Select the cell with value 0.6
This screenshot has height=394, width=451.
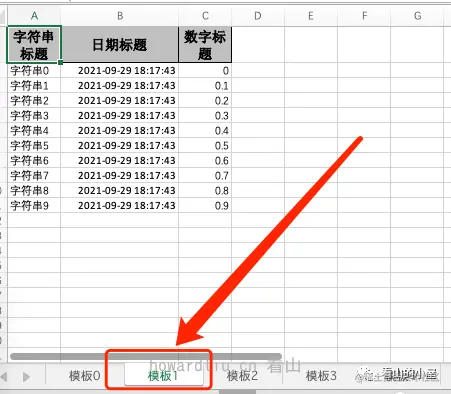pyautogui.click(x=205, y=160)
